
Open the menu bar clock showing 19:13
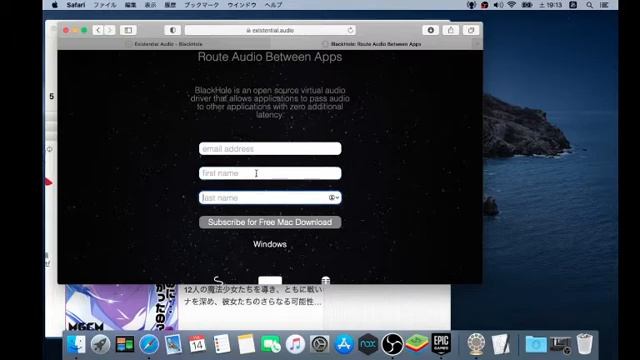click(551, 5)
